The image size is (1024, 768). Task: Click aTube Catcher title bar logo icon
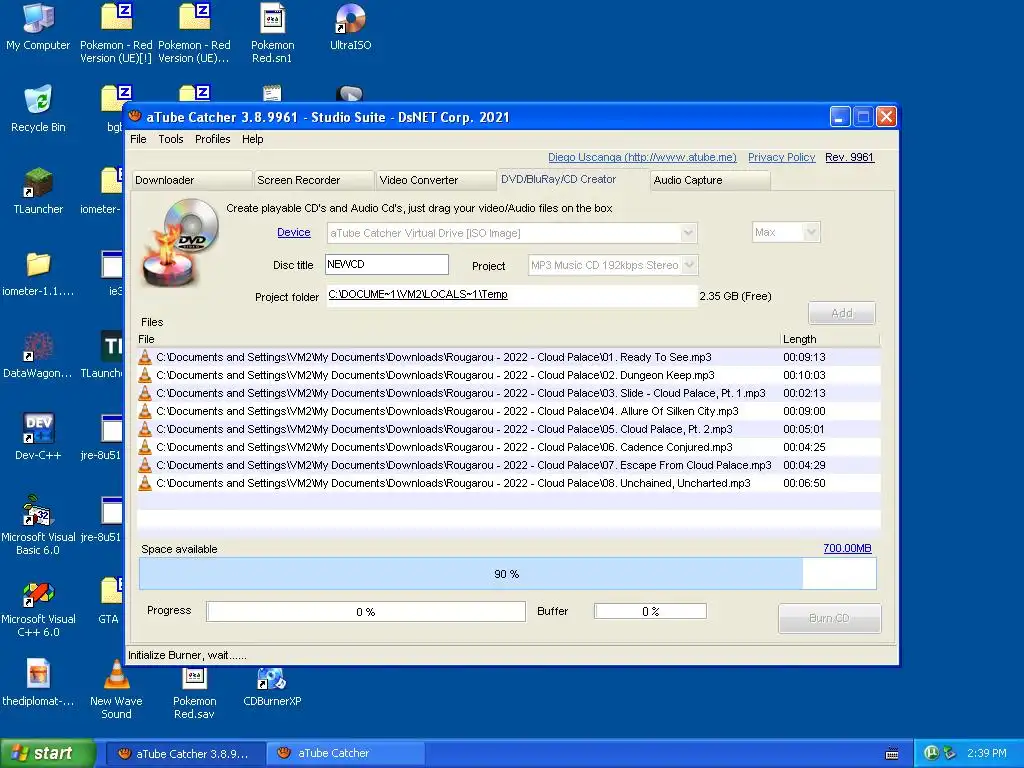click(135, 116)
